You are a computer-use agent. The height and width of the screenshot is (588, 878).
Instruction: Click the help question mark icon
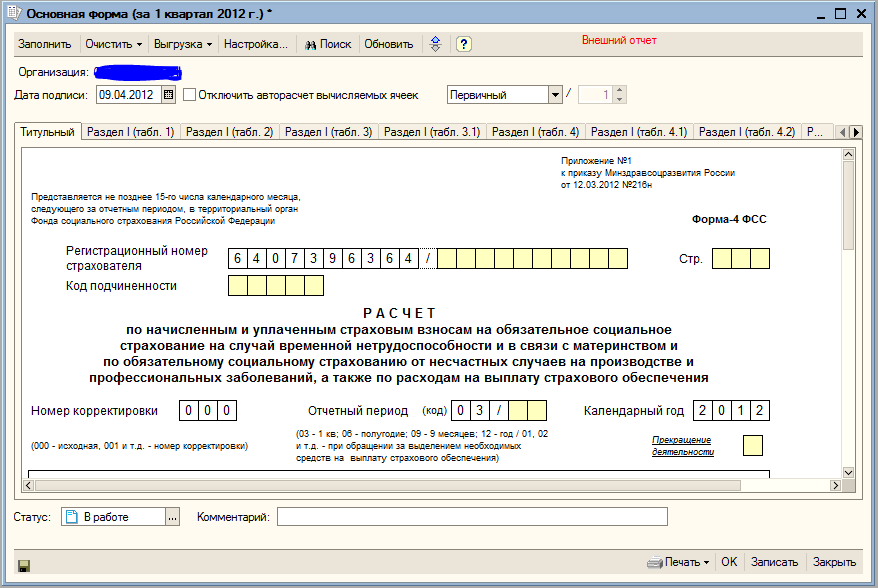click(464, 45)
